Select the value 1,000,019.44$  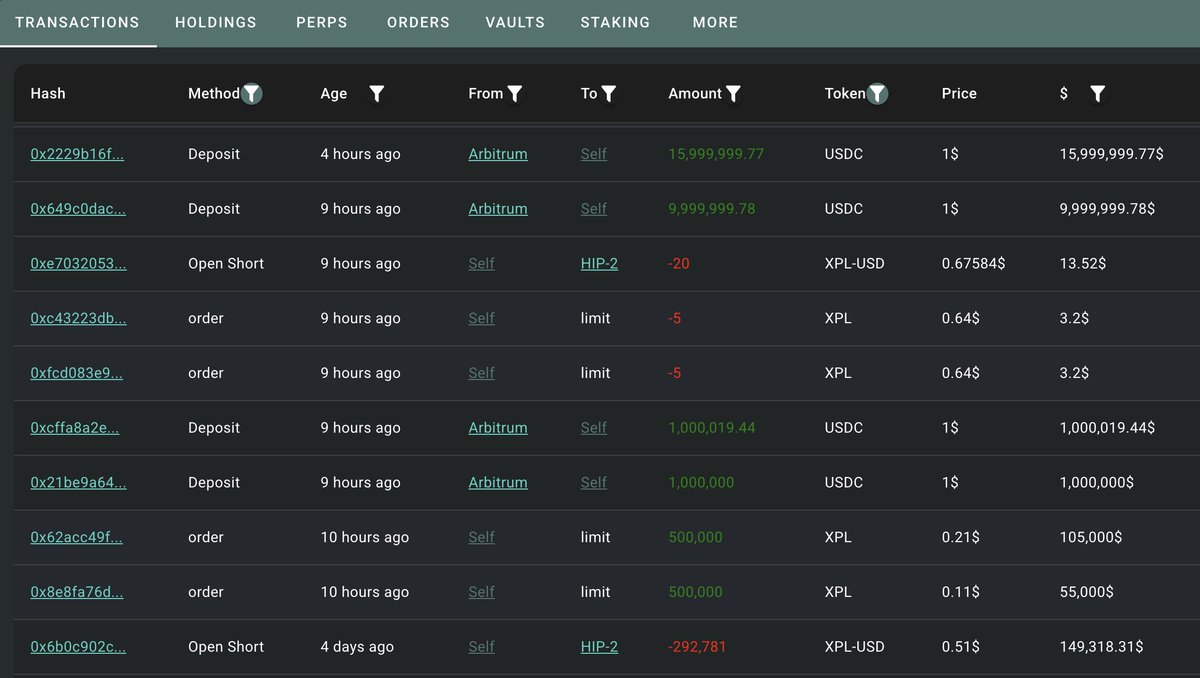pyautogui.click(x=1107, y=428)
